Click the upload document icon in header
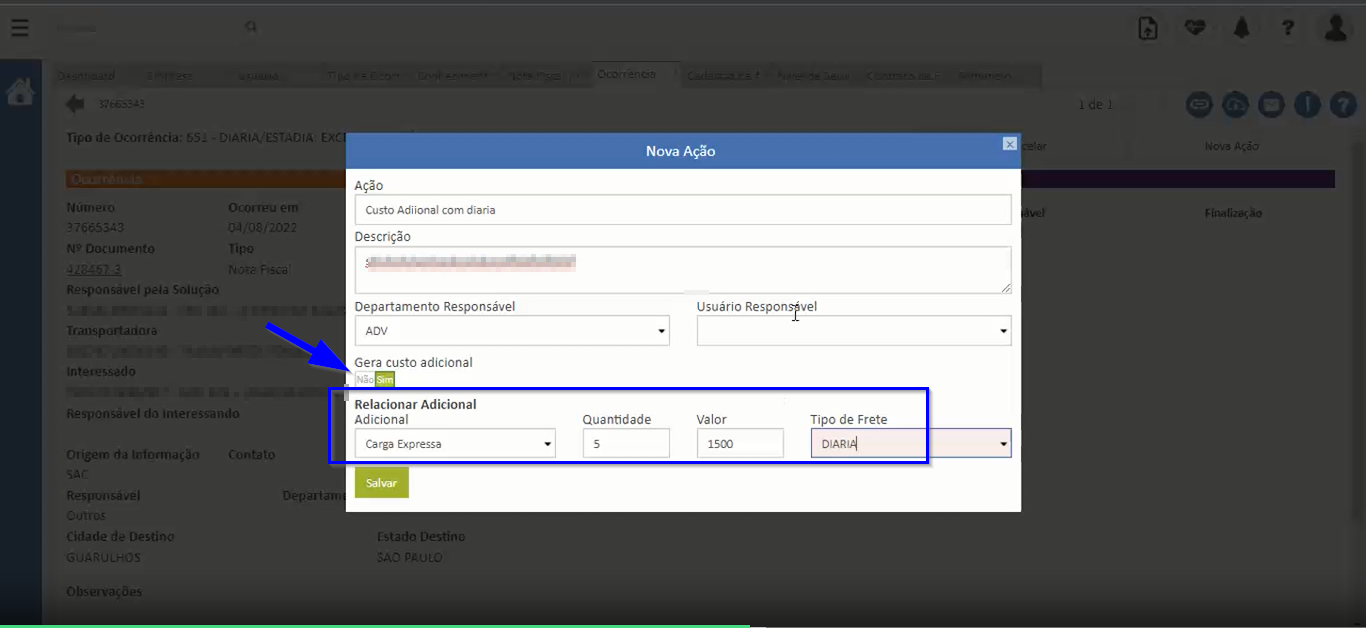Screen dimensions: 1366x628 (1148, 28)
